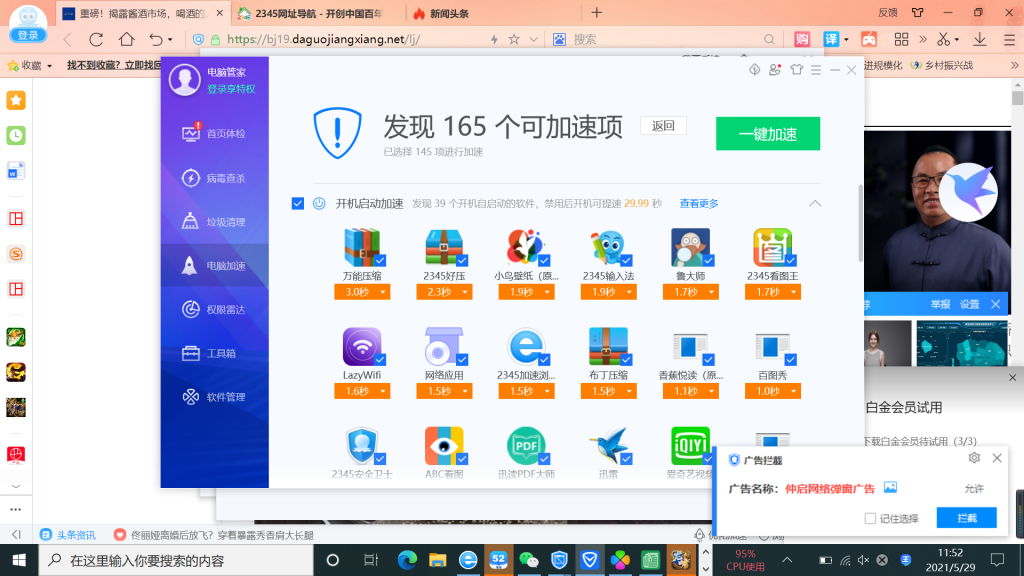
Task: Click 允许 in the ad blocker popup
Action: point(974,488)
